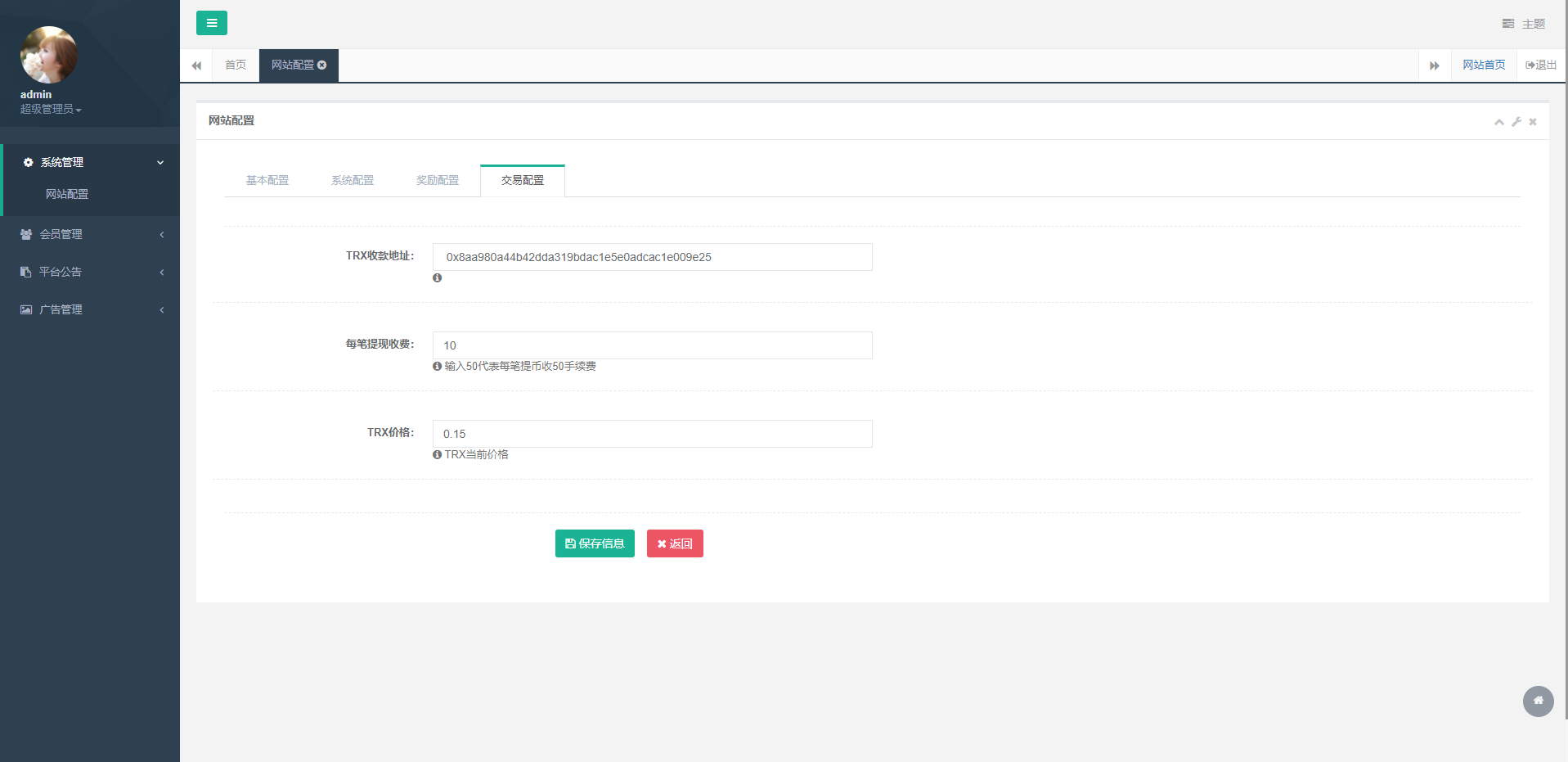Viewport: 1568px width, 762px height.
Task: Open the 主题 theme switcher
Action: click(x=1524, y=24)
